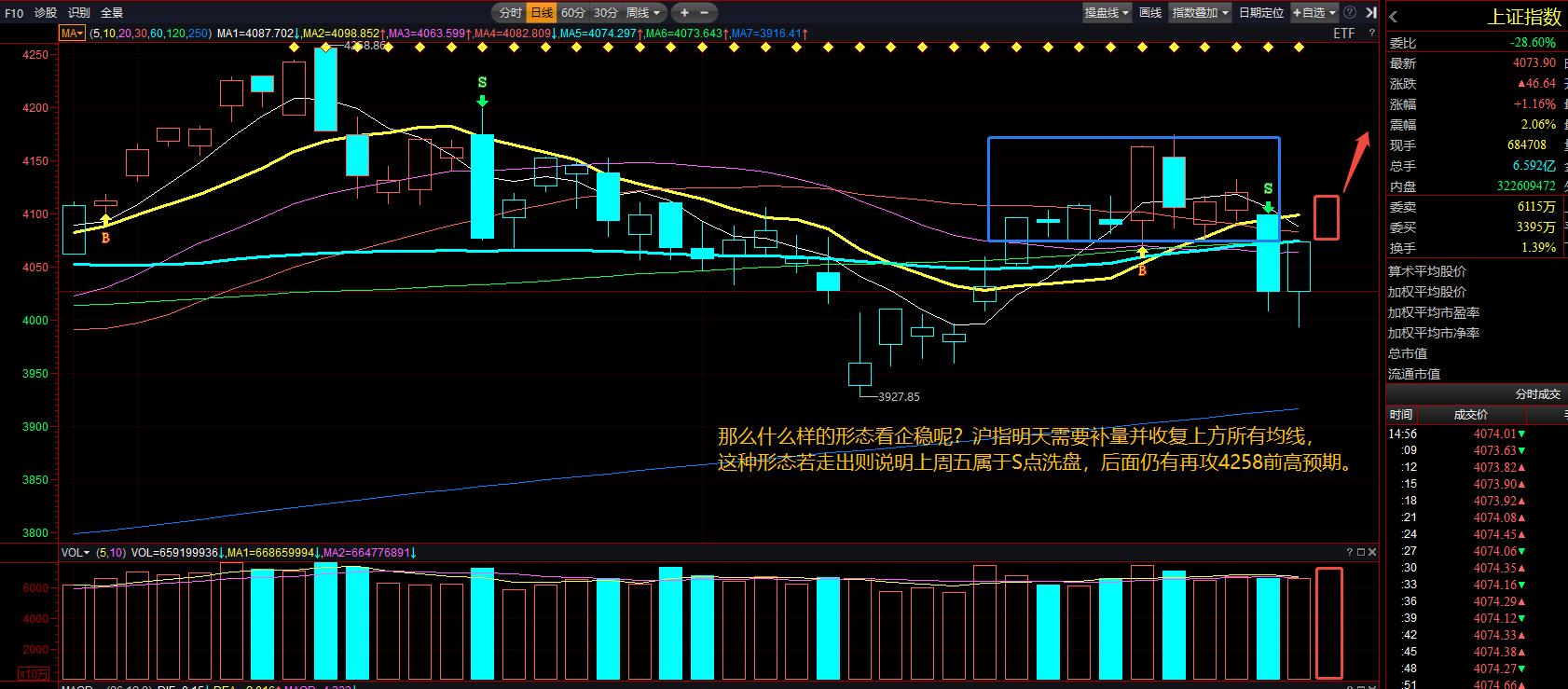Select the 日线 daily candlestick period
This screenshot has height=689, width=1568.
(x=542, y=13)
